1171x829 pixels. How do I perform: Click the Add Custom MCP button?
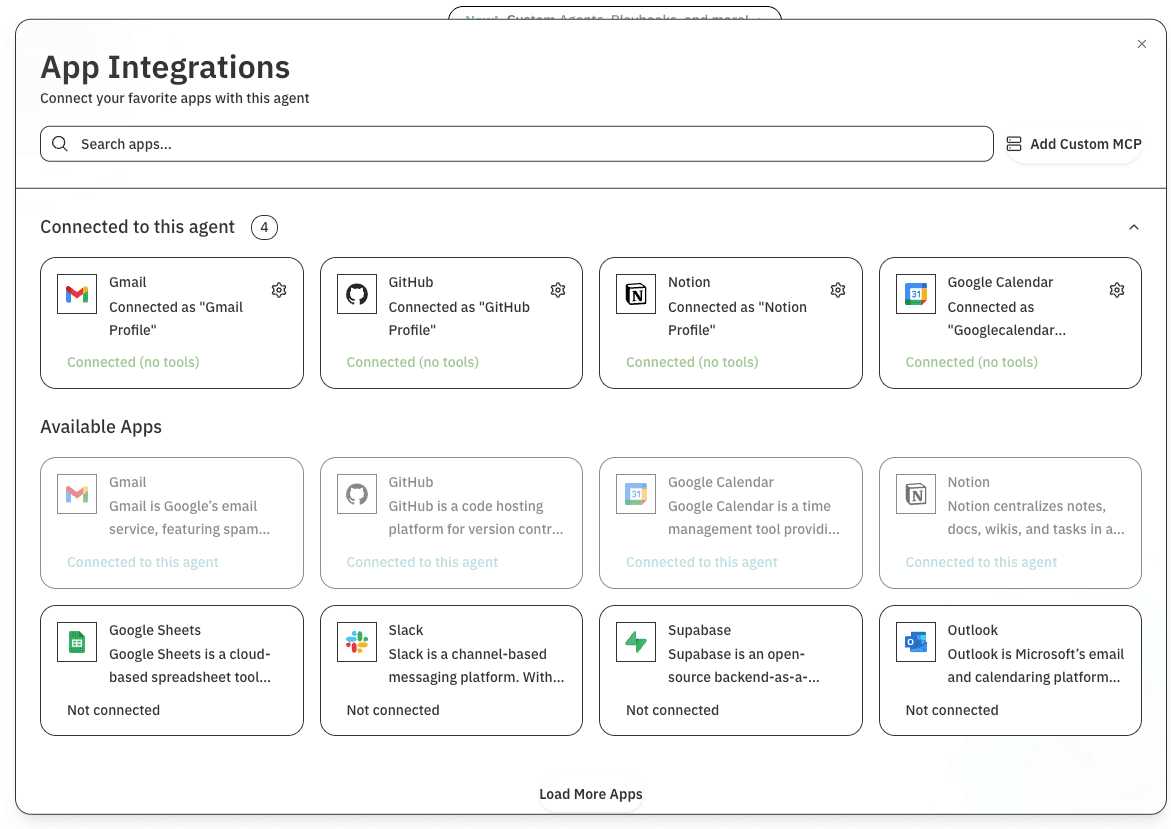[x=1074, y=144]
